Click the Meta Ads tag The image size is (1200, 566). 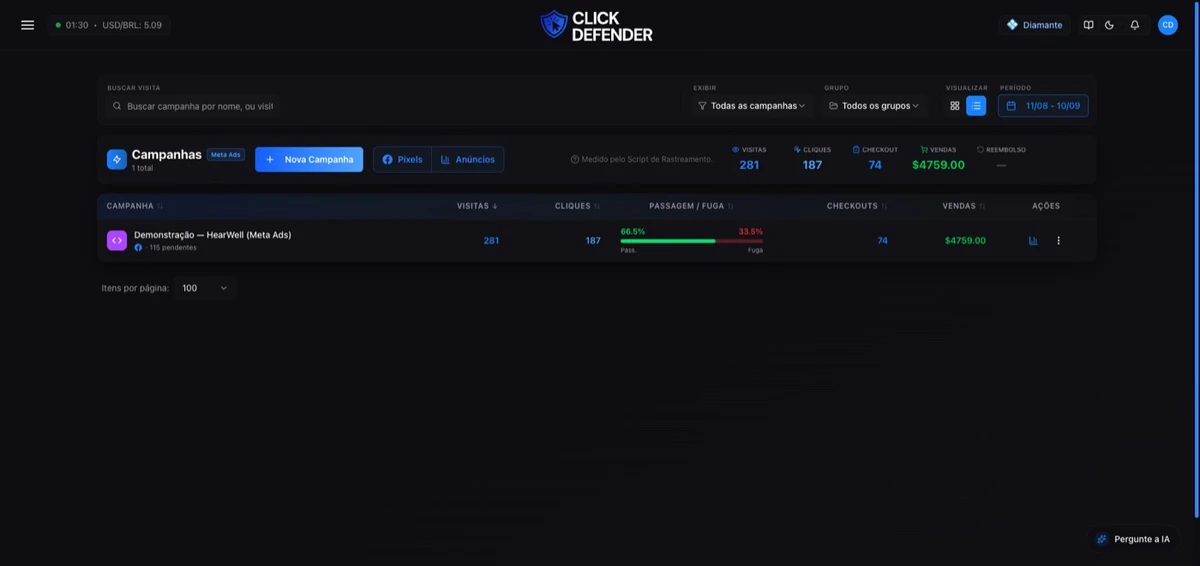point(226,155)
